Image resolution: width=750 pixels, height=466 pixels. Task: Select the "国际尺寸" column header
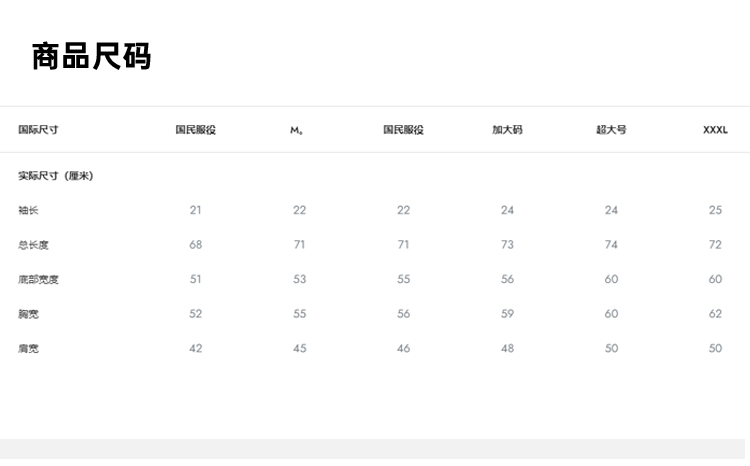[x=38, y=130]
